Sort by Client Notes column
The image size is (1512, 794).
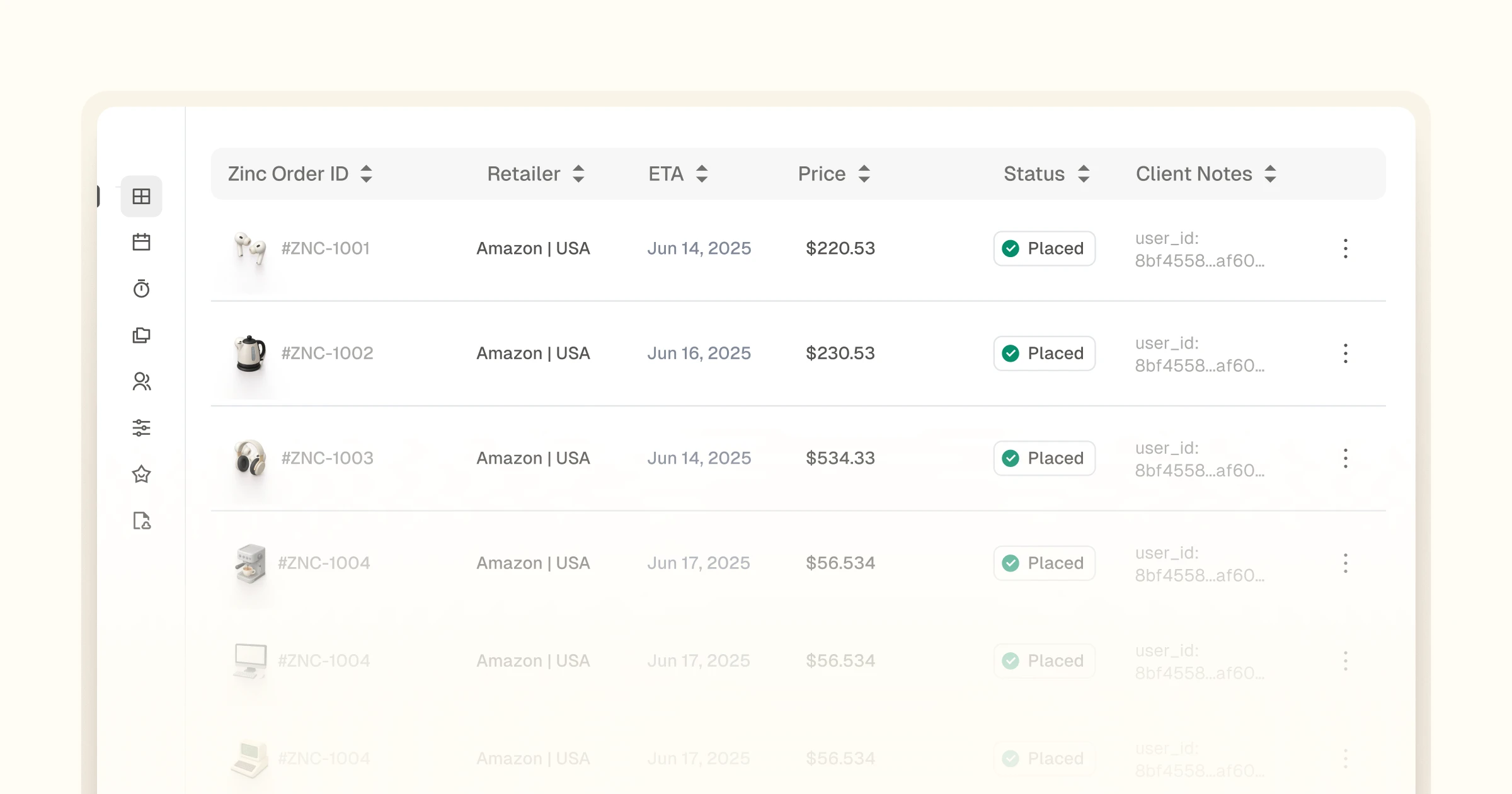pyautogui.click(x=1270, y=174)
